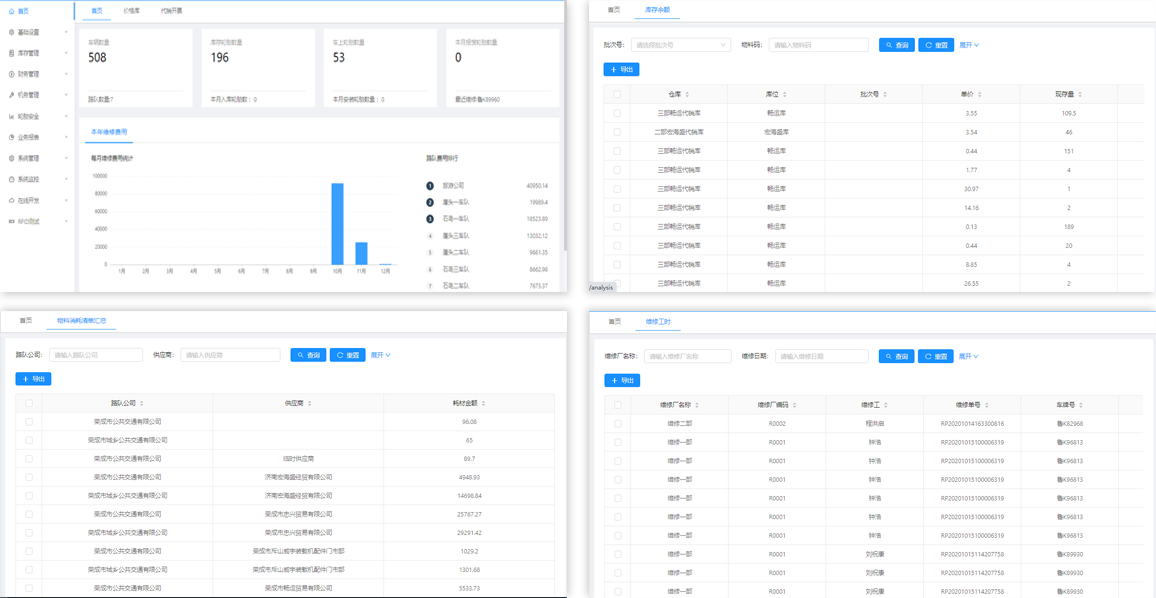This screenshot has width=1156, height=598.
Task: Click the 供应商 input field
Action: pos(230,355)
